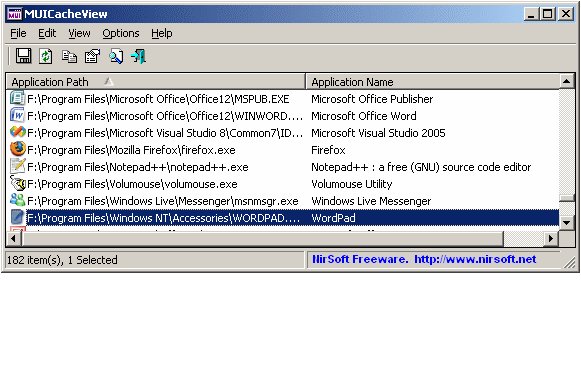Click the Exit toolbar icon
The image size is (581, 381).
(x=138, y=56)
